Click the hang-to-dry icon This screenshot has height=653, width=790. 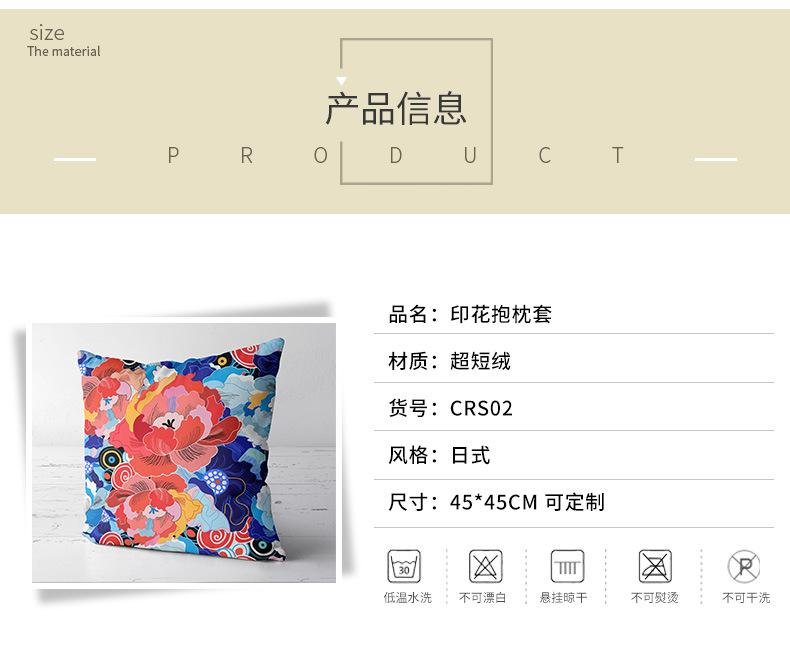567,566
